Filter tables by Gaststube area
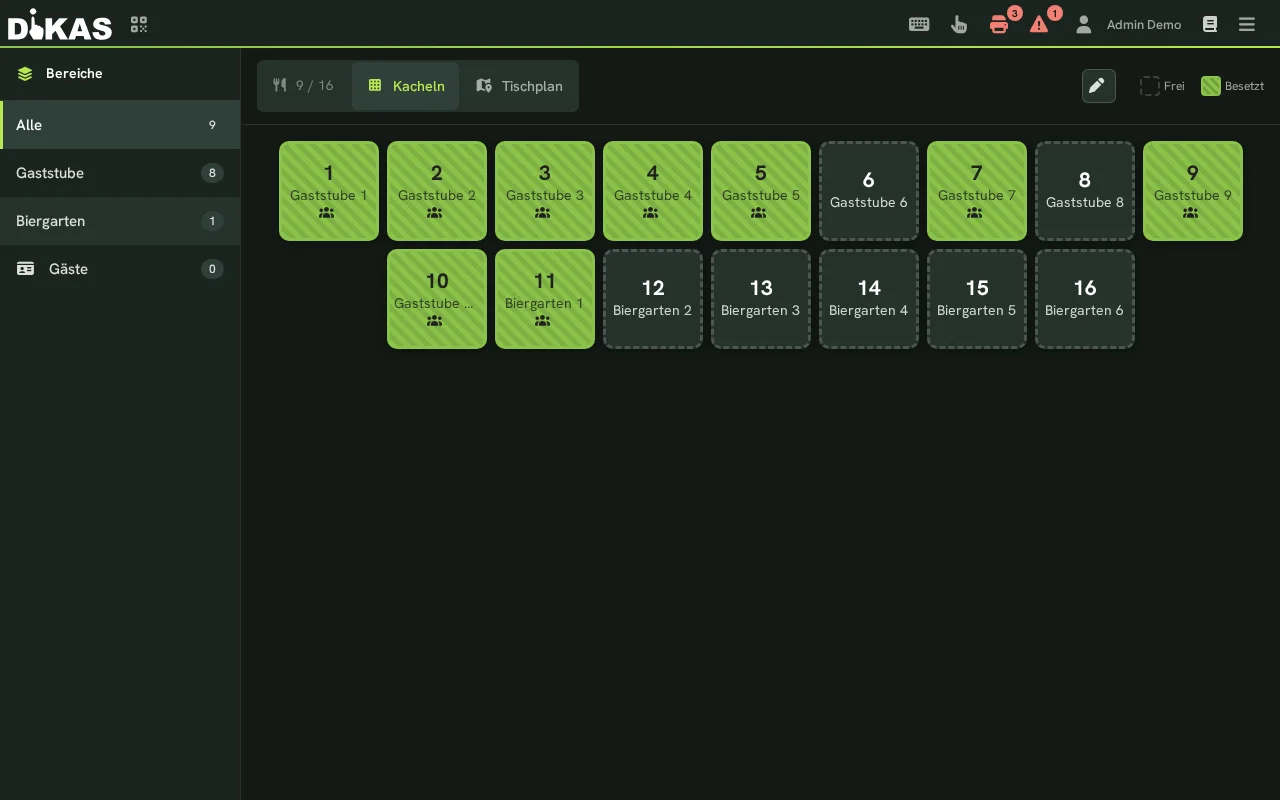The image size is (1280, 800). pos(120,173)
